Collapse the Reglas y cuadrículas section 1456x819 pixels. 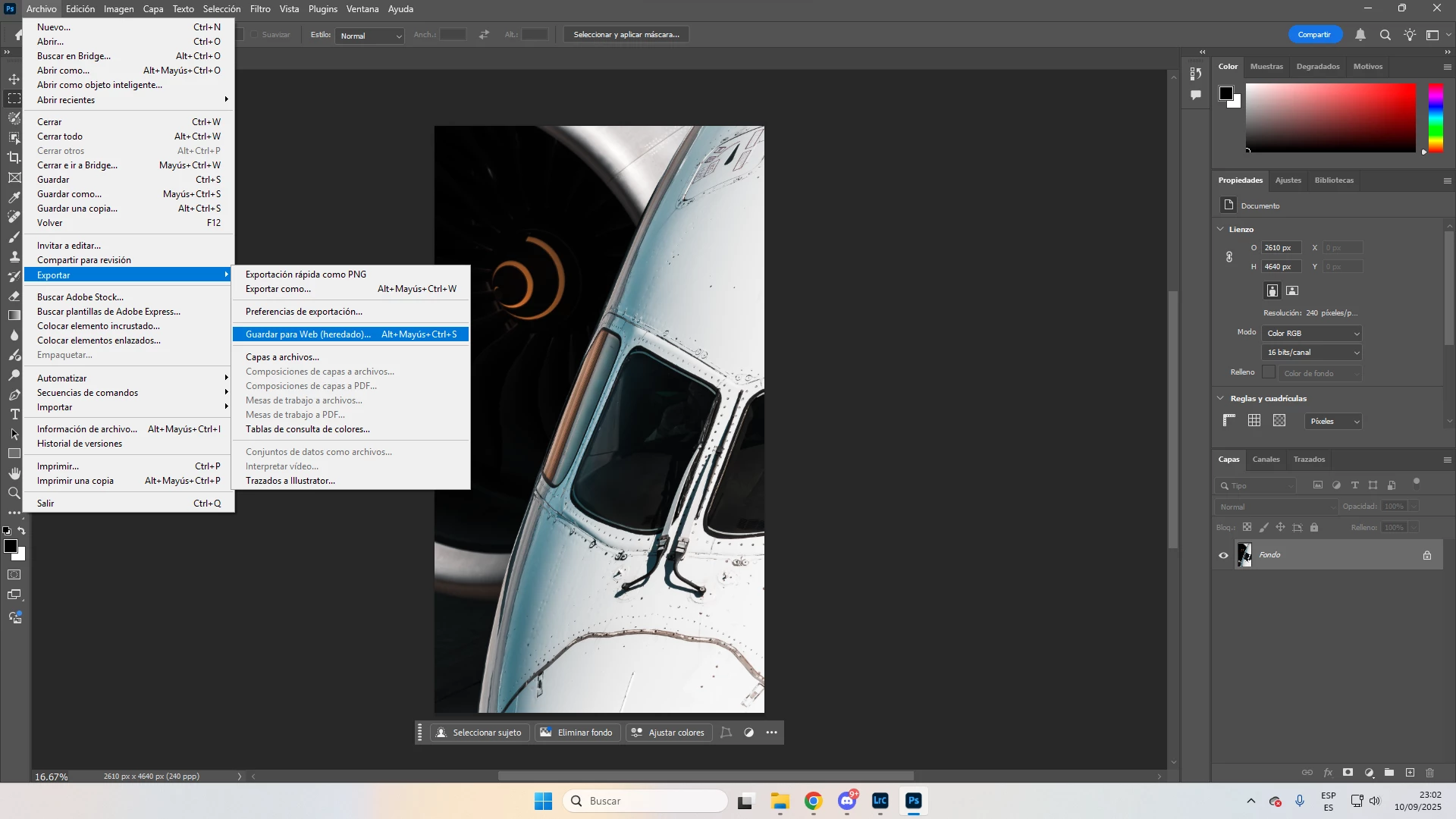tap(1221, 398)
